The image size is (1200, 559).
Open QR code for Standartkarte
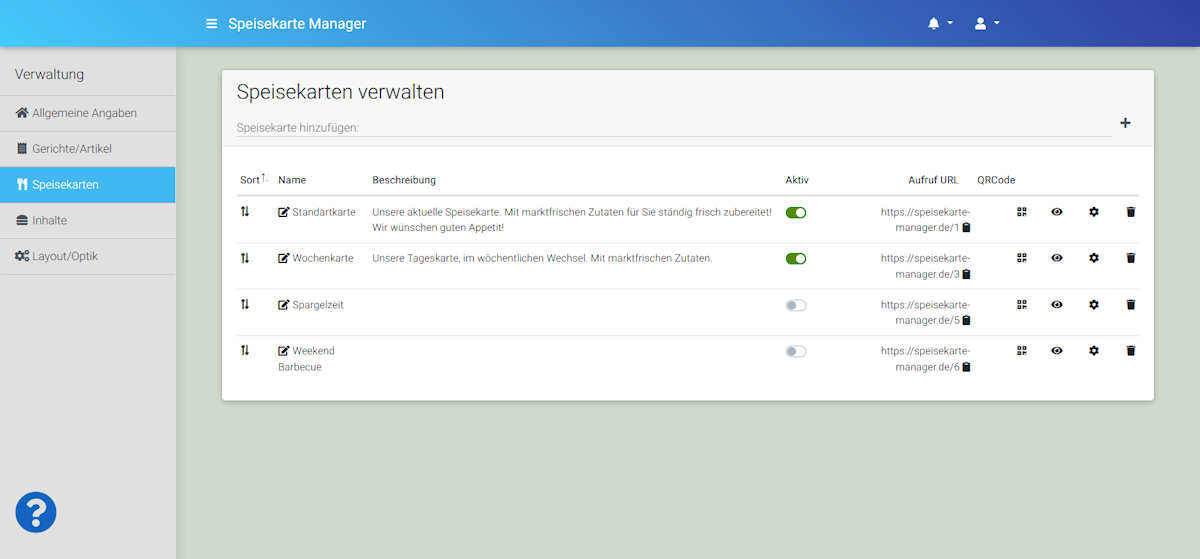coord(1022,212)
